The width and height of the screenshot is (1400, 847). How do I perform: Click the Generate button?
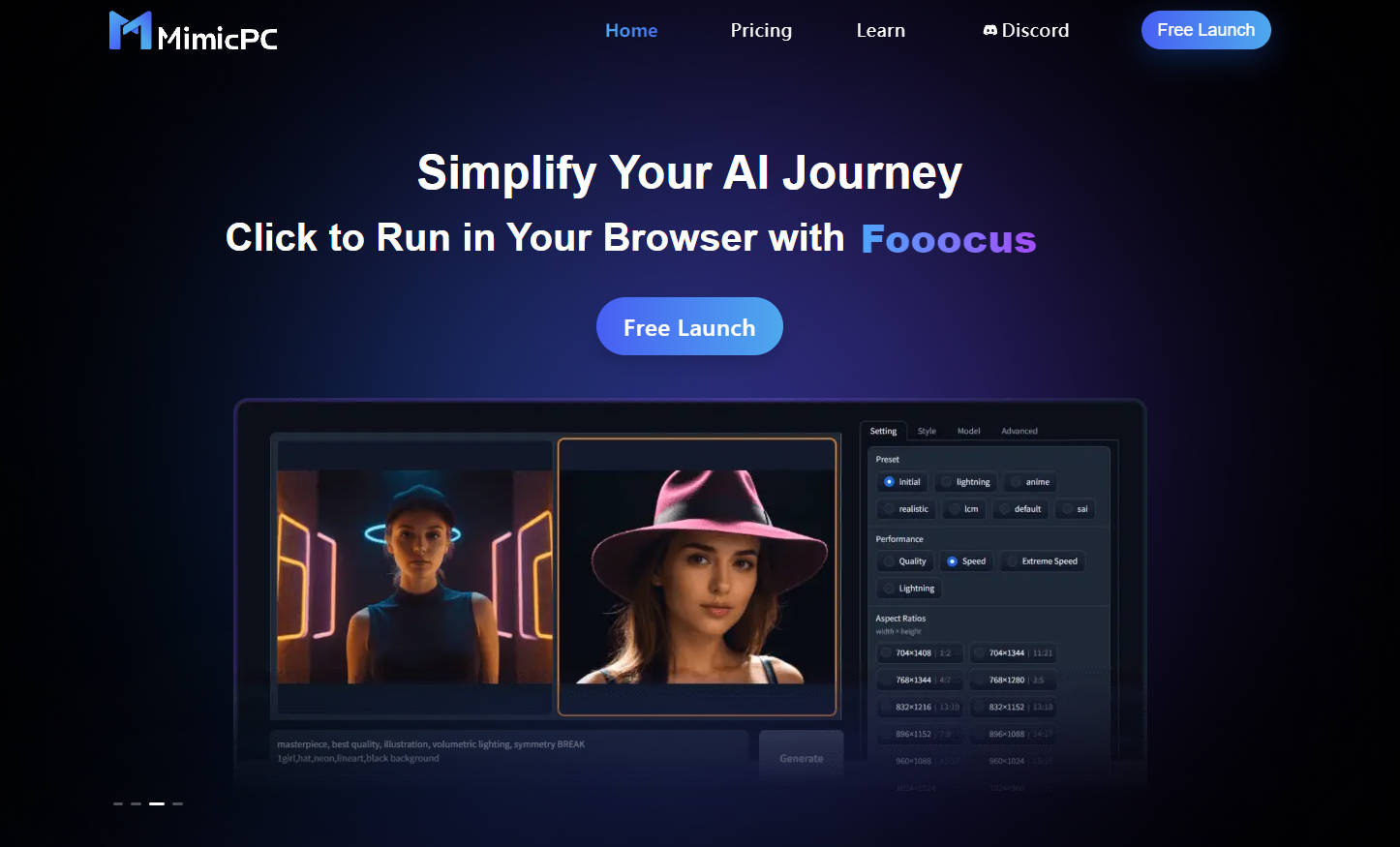click(x=802, y=758)
